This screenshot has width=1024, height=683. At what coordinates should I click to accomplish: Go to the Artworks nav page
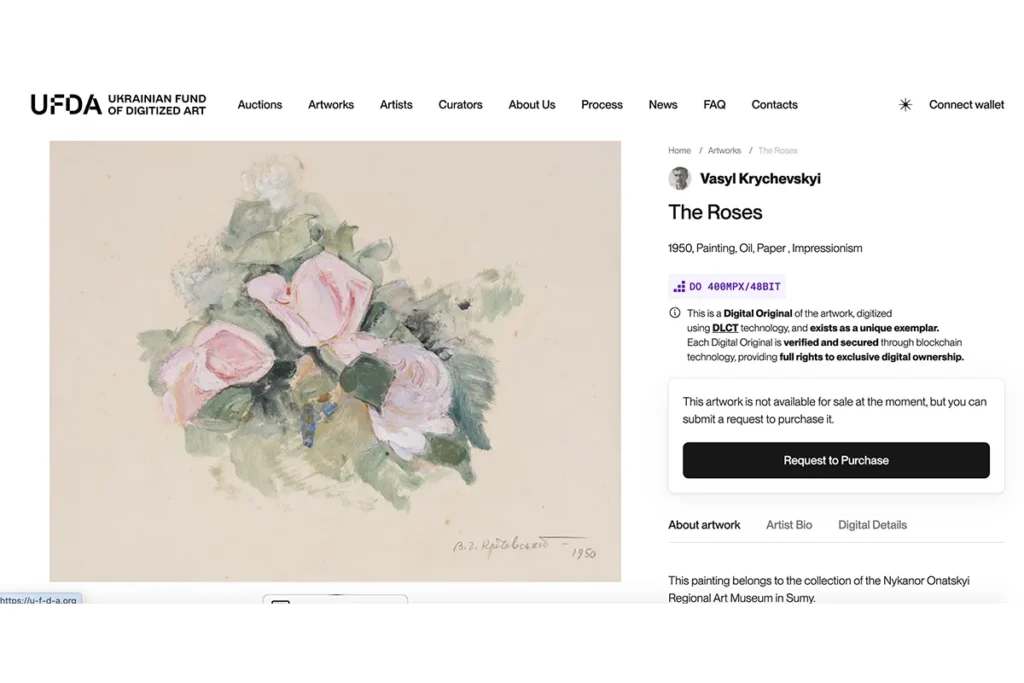[331, 105]
